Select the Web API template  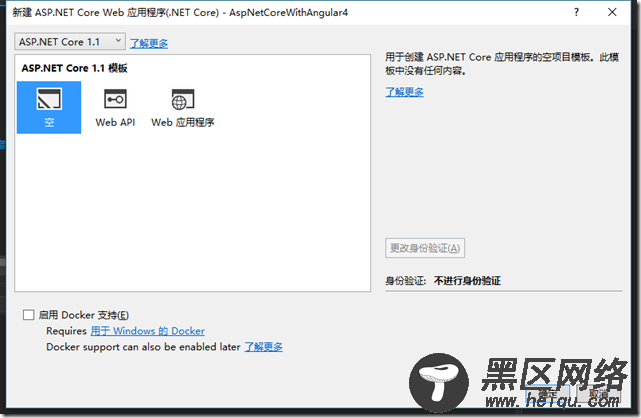point(115,108)
